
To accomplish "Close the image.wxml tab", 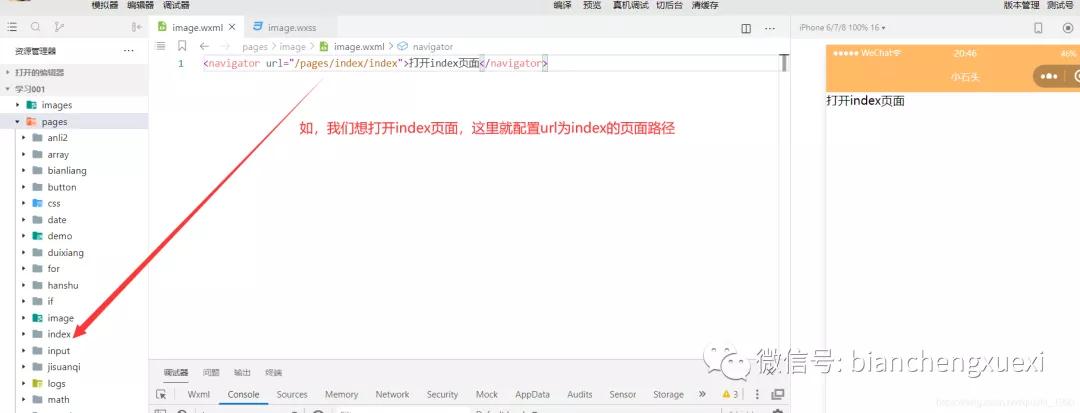I will [232, 28].
